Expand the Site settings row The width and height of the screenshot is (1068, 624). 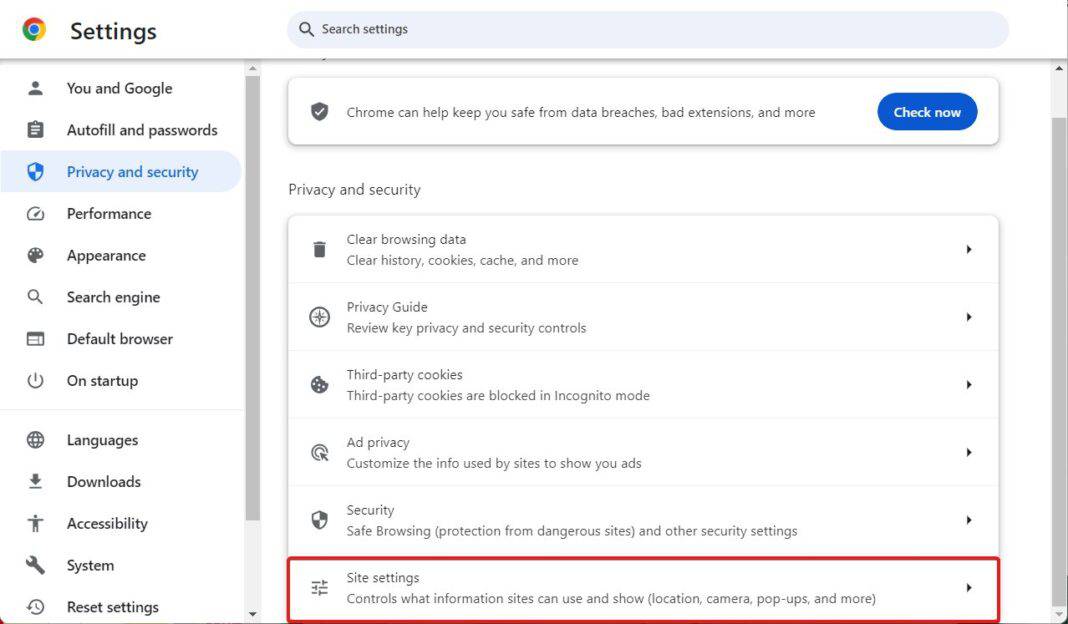click(640, 587)
